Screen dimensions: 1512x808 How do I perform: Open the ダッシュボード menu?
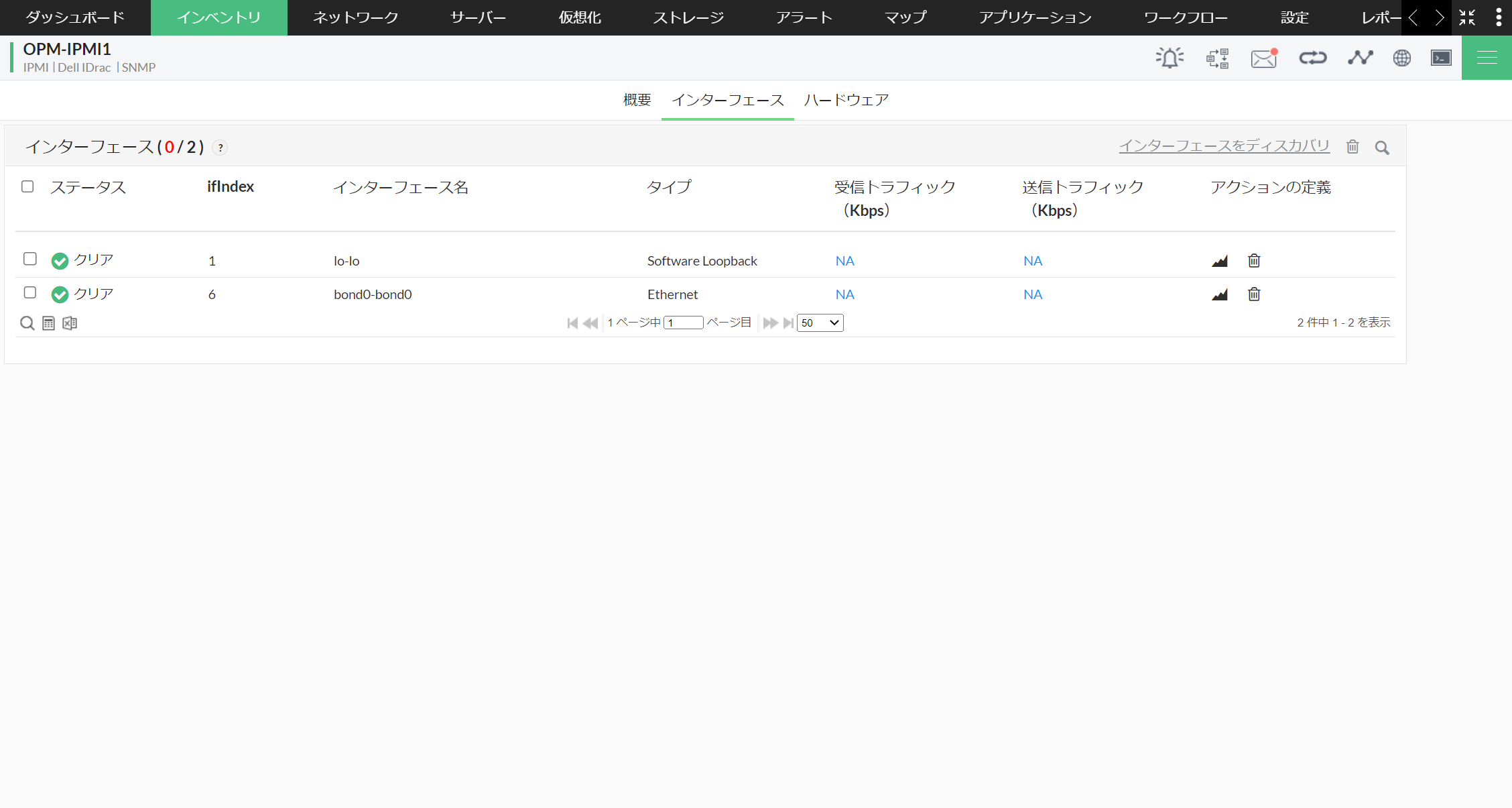click(75, 17)
